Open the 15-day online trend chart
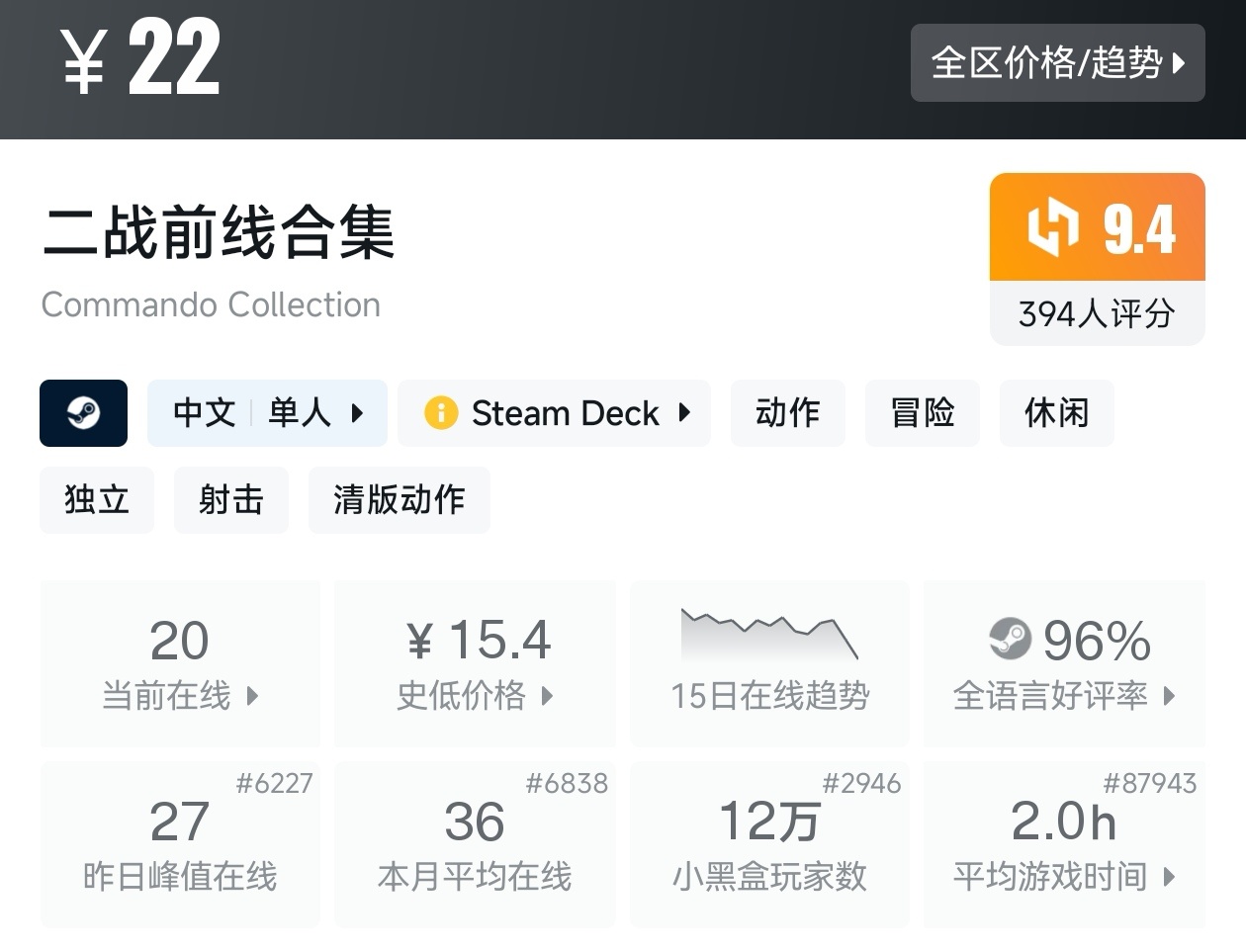This screenshot has height=952, width=1246. point(769,662)
